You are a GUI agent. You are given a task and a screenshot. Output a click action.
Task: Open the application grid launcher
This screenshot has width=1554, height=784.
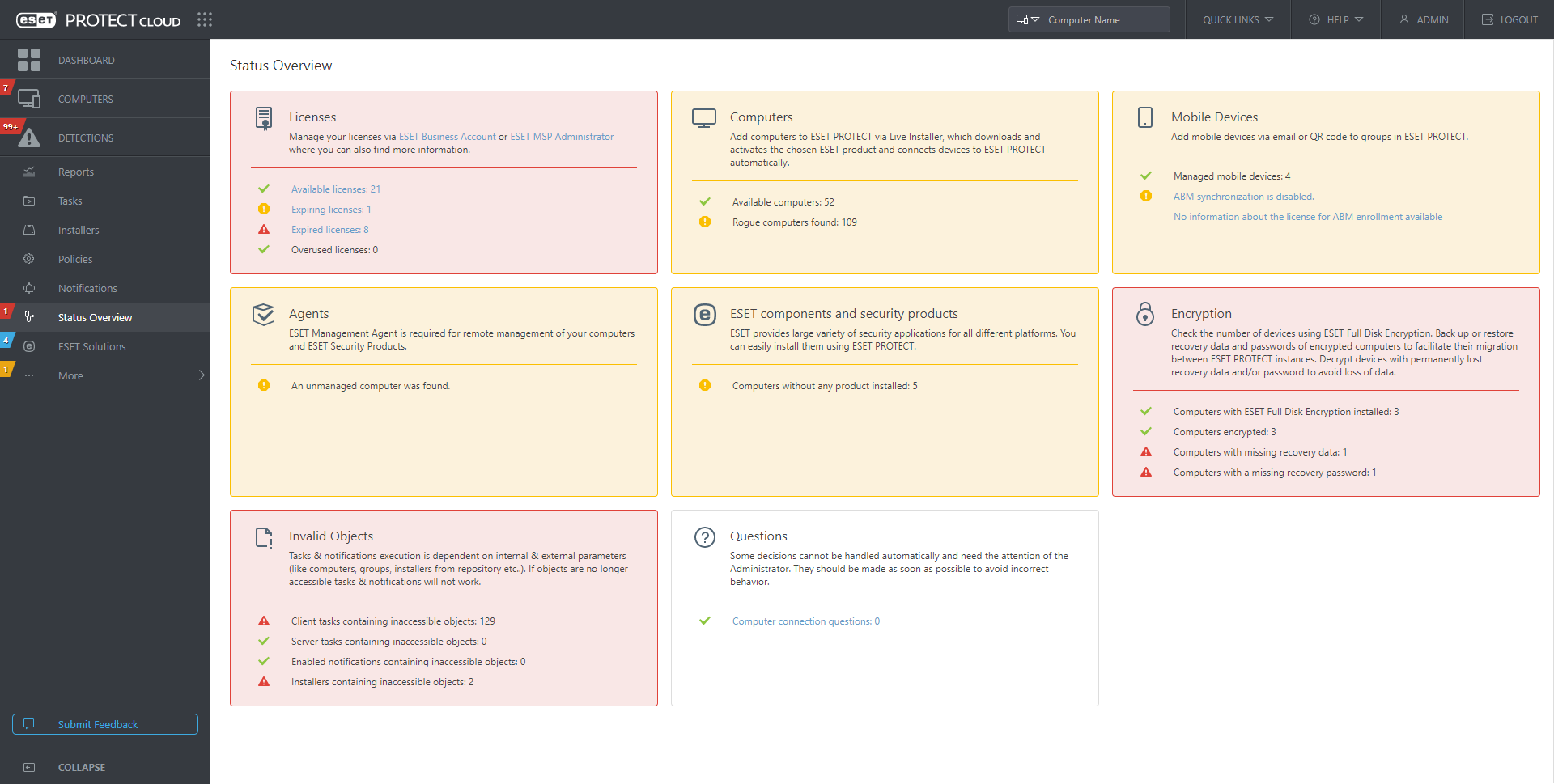tap(205, 19)
